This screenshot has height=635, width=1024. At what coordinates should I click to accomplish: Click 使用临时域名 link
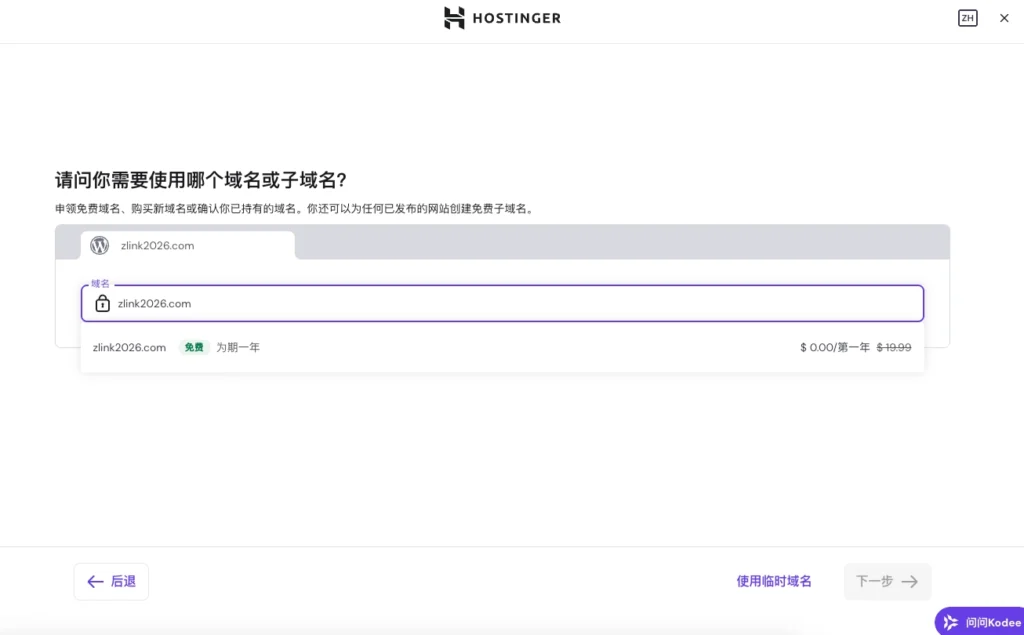point(774,581)
